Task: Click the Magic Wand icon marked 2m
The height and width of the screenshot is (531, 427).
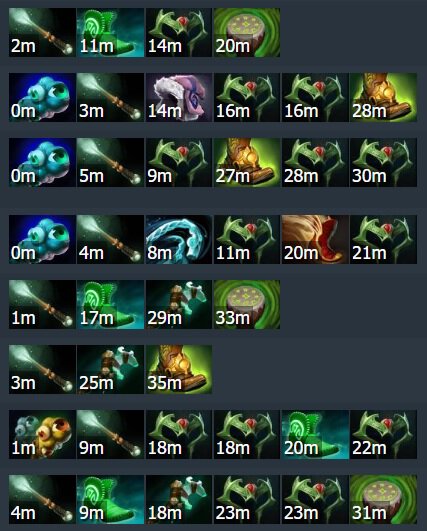Action: pos(42,33)
